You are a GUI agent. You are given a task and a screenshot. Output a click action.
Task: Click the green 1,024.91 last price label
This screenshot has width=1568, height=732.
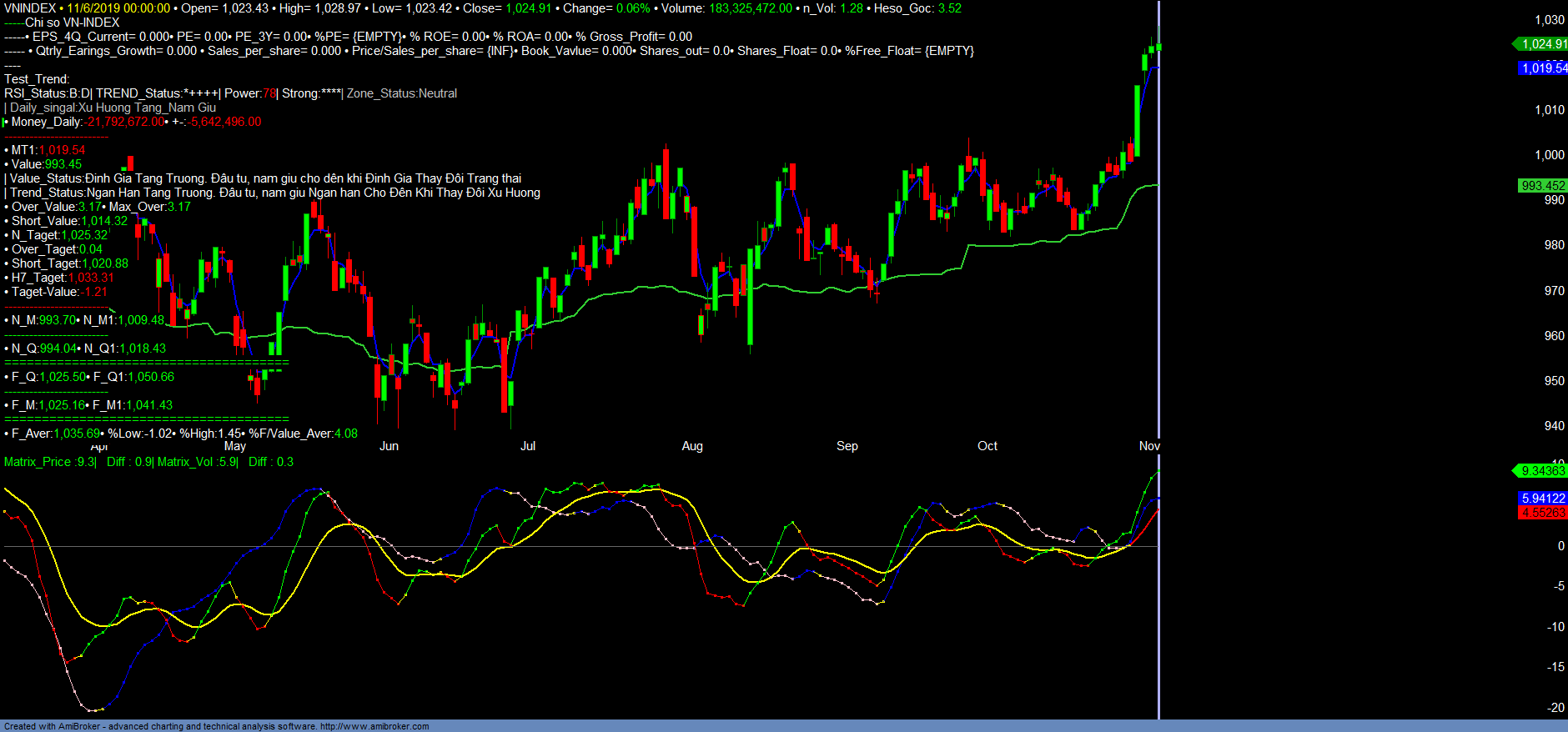[1542, 44]
